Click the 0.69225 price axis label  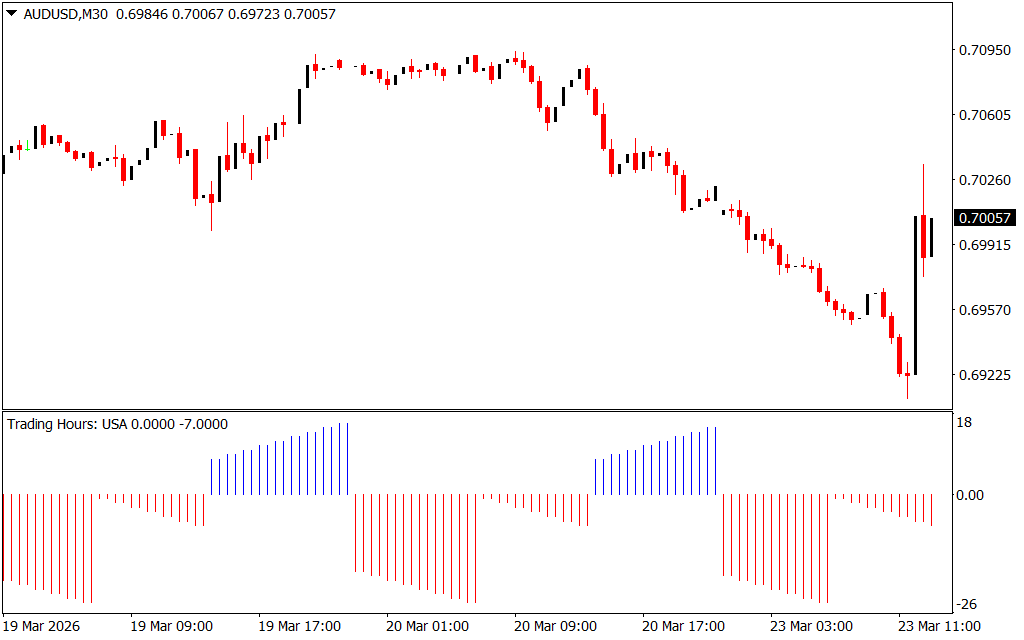tap(984, 375)
